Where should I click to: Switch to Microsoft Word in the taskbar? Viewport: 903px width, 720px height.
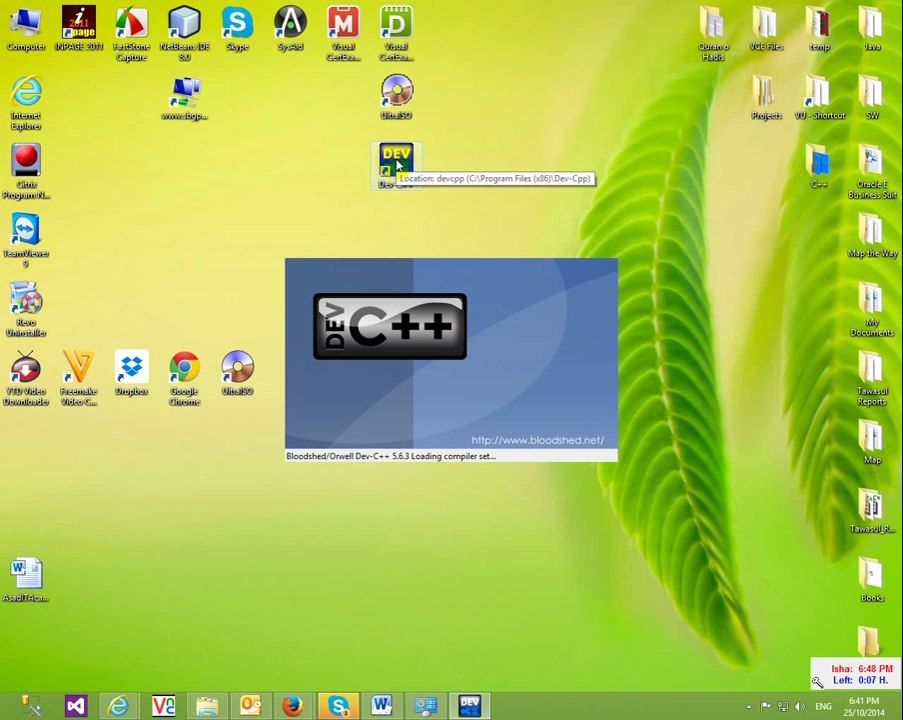tap(382, 706)
